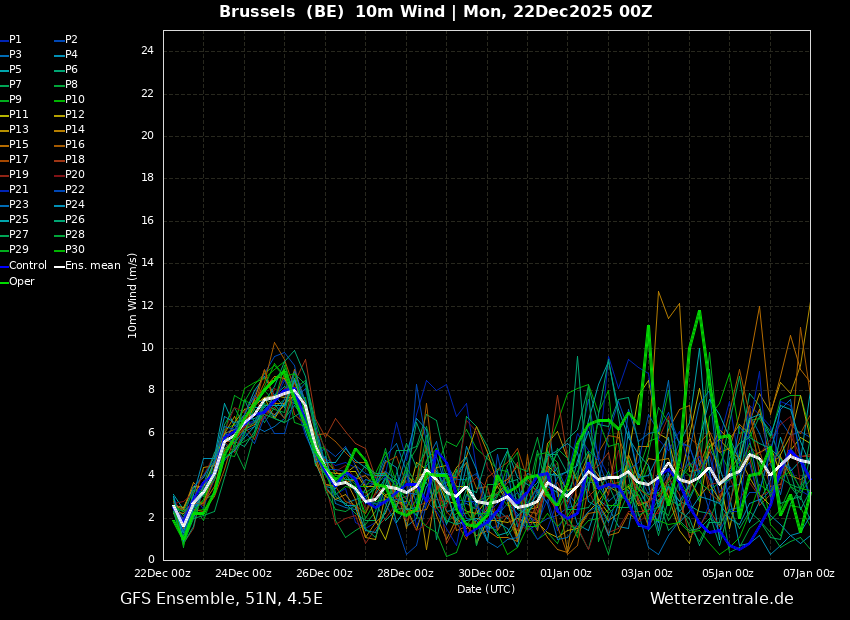
Task: Click the P30 legend label
Action: click(x=75, y=250)
